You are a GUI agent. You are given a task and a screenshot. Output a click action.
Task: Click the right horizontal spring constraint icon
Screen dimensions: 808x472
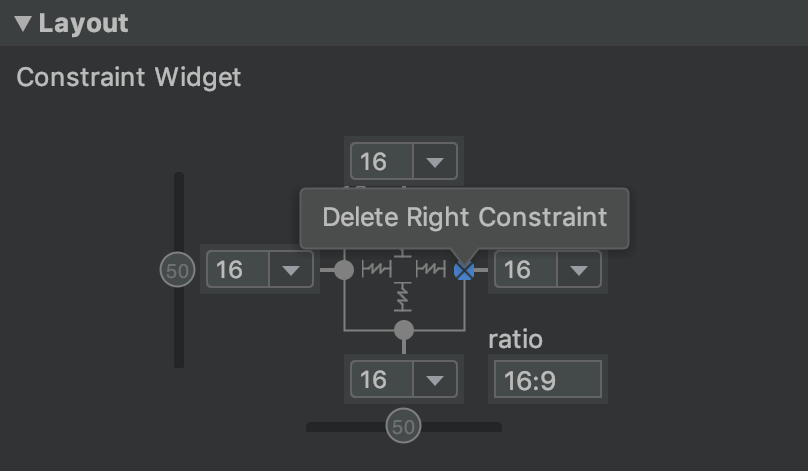(430, 269)
